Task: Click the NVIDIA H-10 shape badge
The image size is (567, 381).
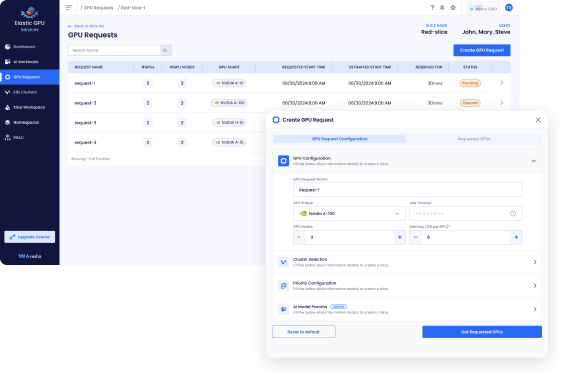Action: click(229, 123)
